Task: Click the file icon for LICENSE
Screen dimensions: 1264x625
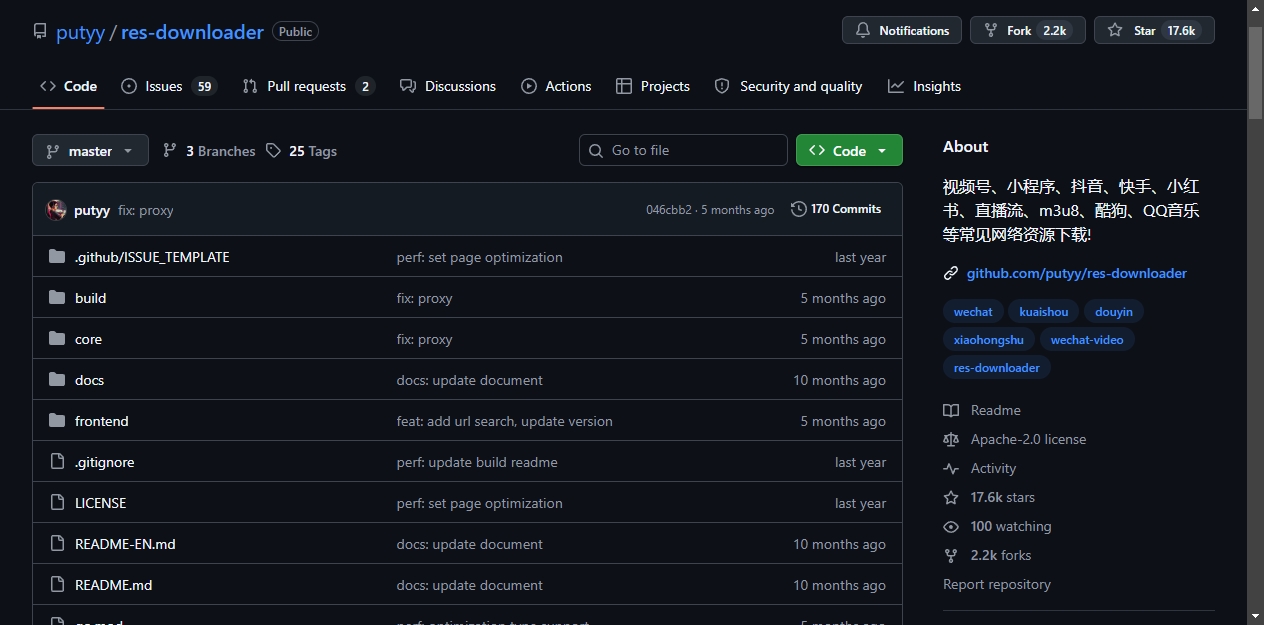Action: click(57, 503)
